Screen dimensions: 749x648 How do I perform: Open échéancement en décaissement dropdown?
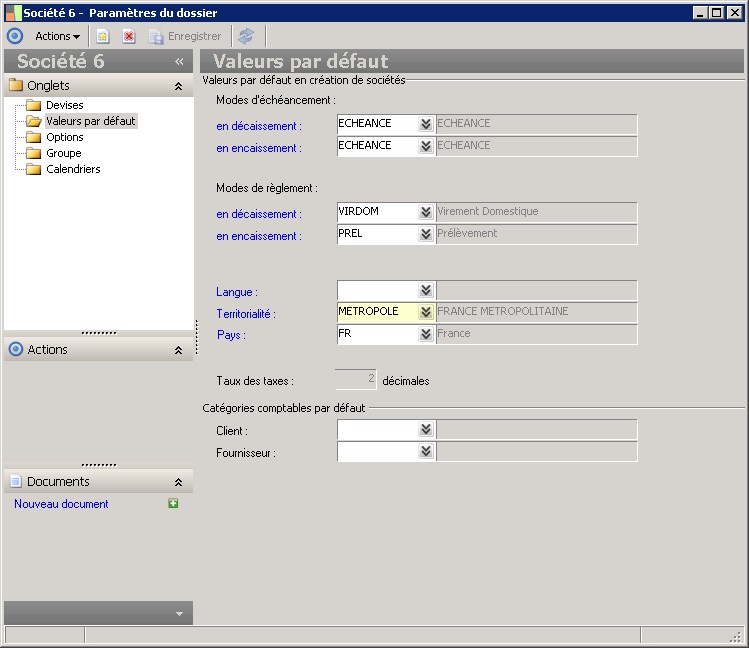426,124
